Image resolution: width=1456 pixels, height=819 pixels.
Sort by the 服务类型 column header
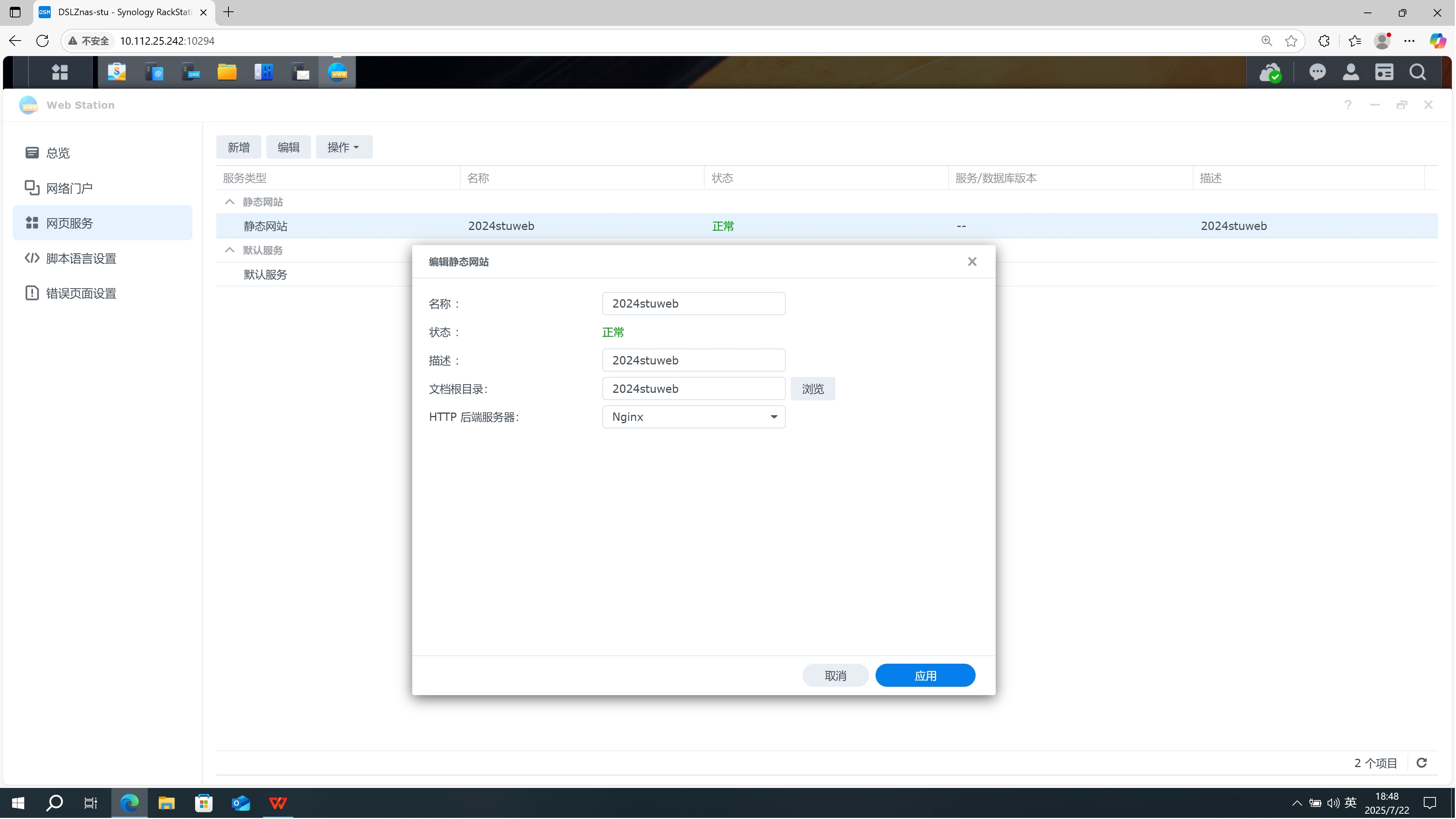click(338, 178)
